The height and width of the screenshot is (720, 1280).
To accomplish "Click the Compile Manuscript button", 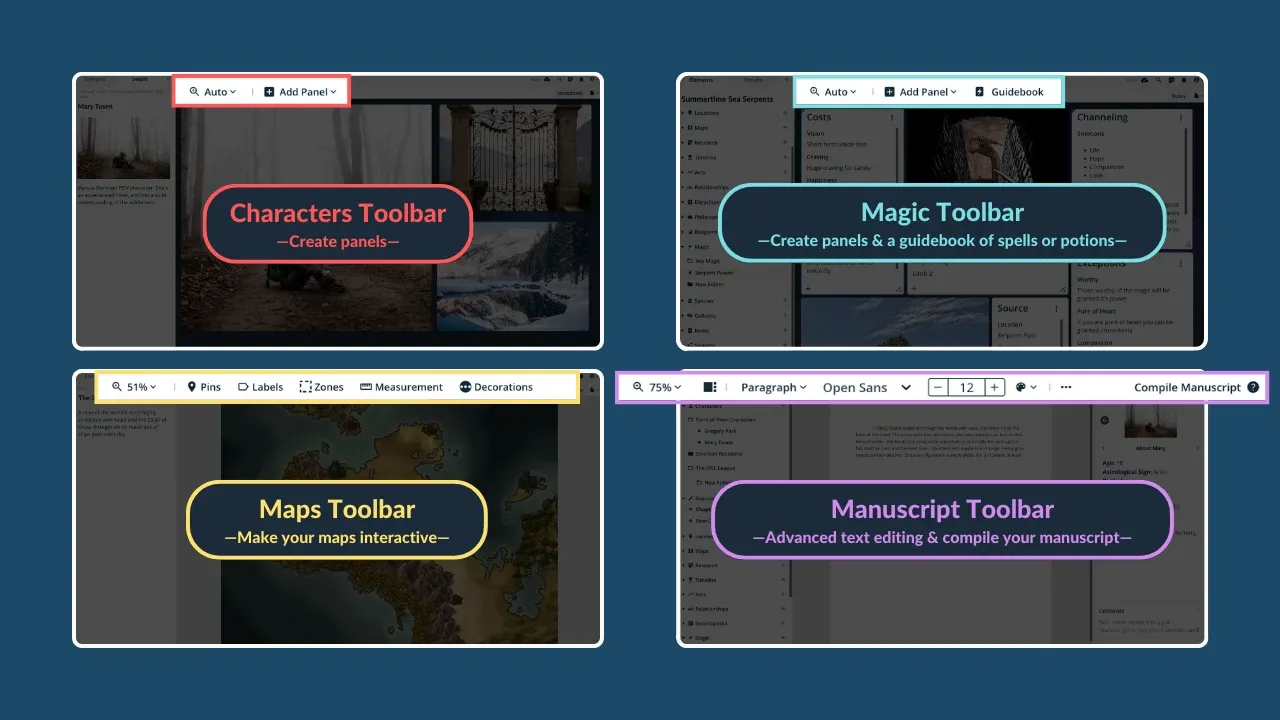I will click(x=1187, y=387).
